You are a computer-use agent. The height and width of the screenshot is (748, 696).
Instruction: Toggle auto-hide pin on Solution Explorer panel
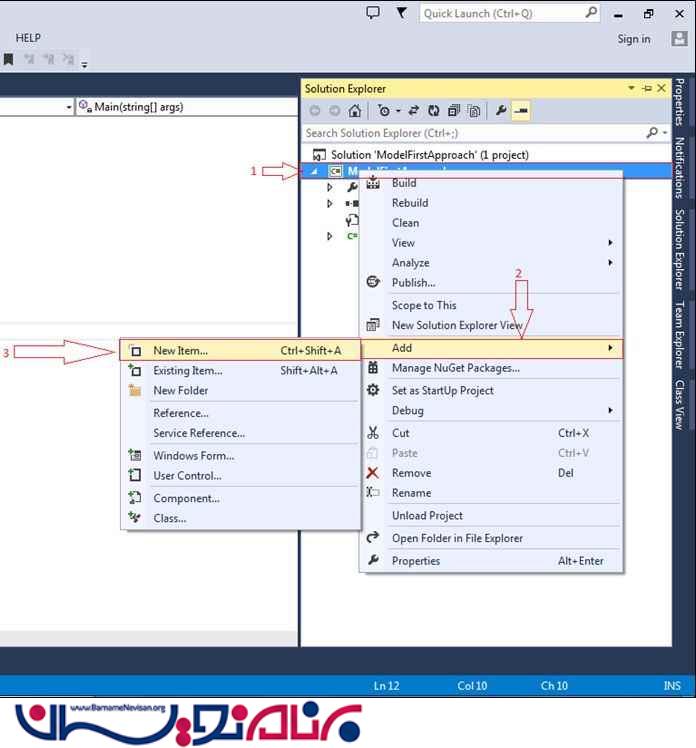[x=647, y=89]
